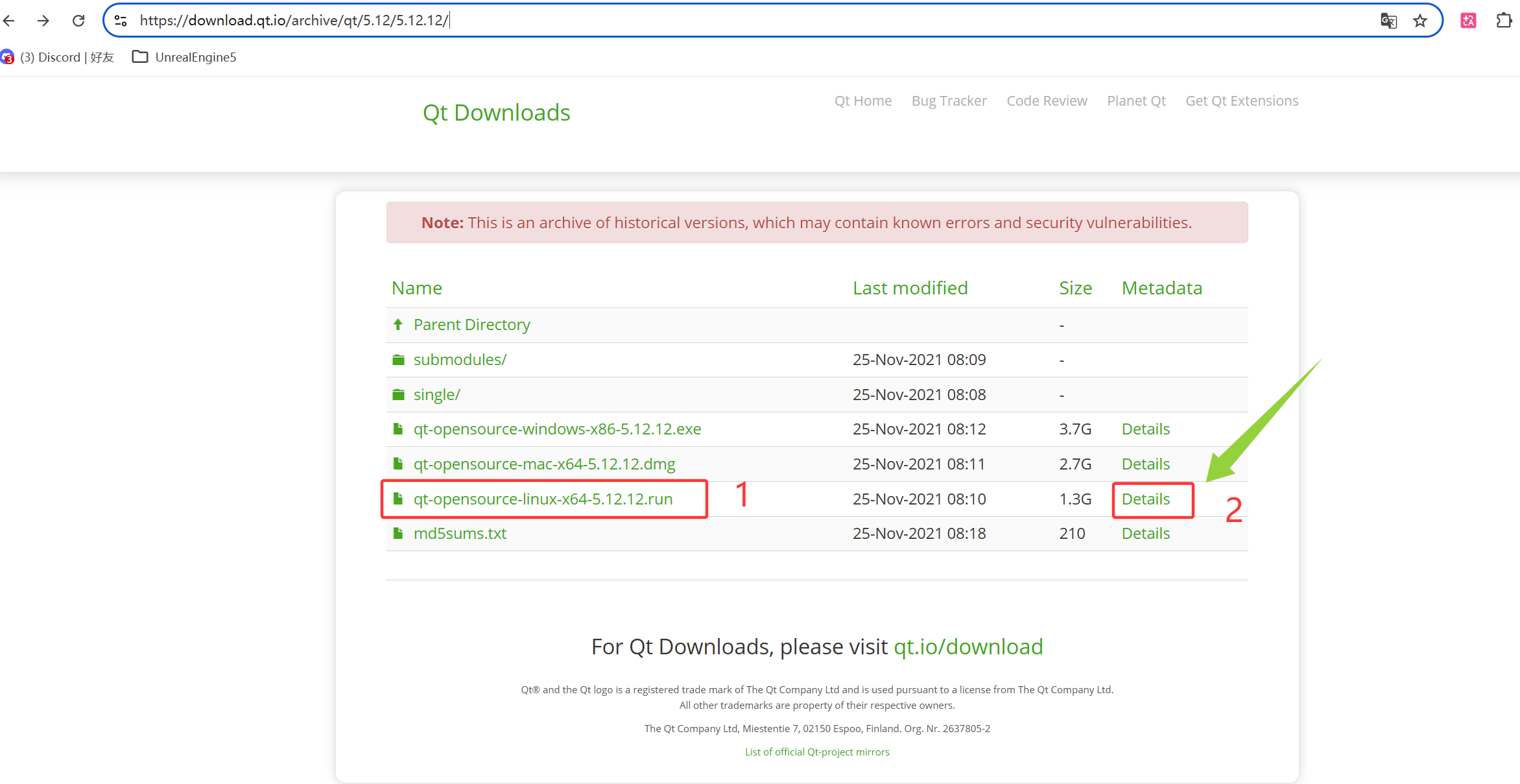Click the browser forward arrow
Image resolution: width=1520 pixels, height=784 pixels.
point(43,21)
